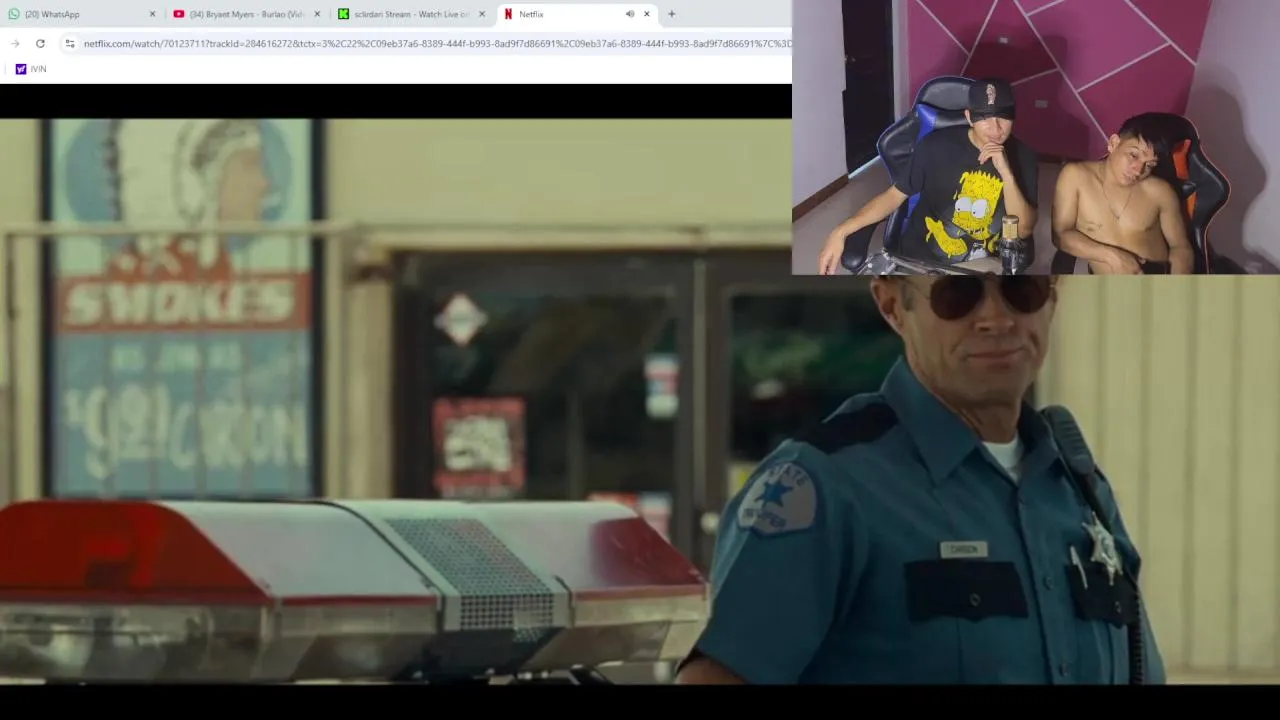Click the Netflix URL address bar
The height and width of the screenshot is (720, 1280).
[437, 43]
